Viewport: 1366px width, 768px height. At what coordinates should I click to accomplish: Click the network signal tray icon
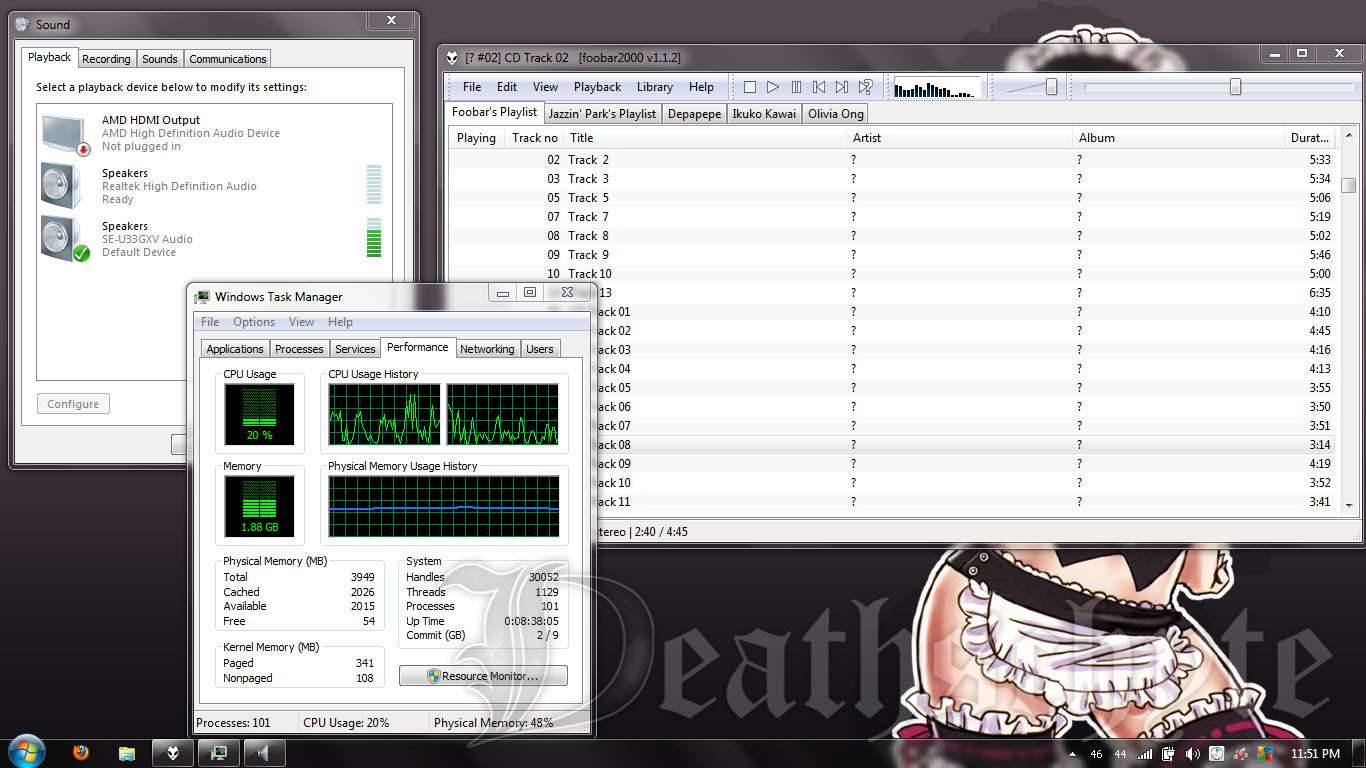tap(1145, 754)
